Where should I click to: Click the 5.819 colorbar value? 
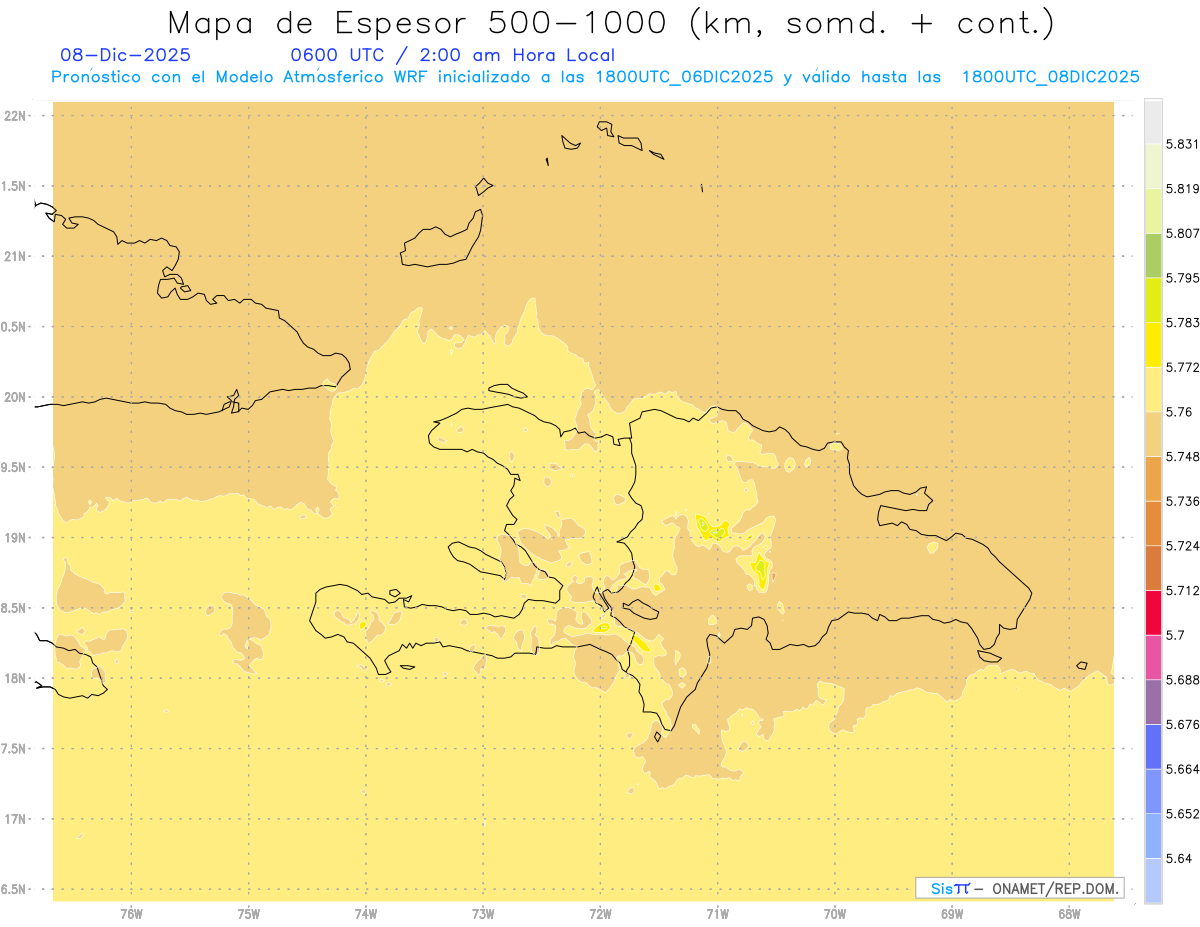click(x=1183, y=188)
